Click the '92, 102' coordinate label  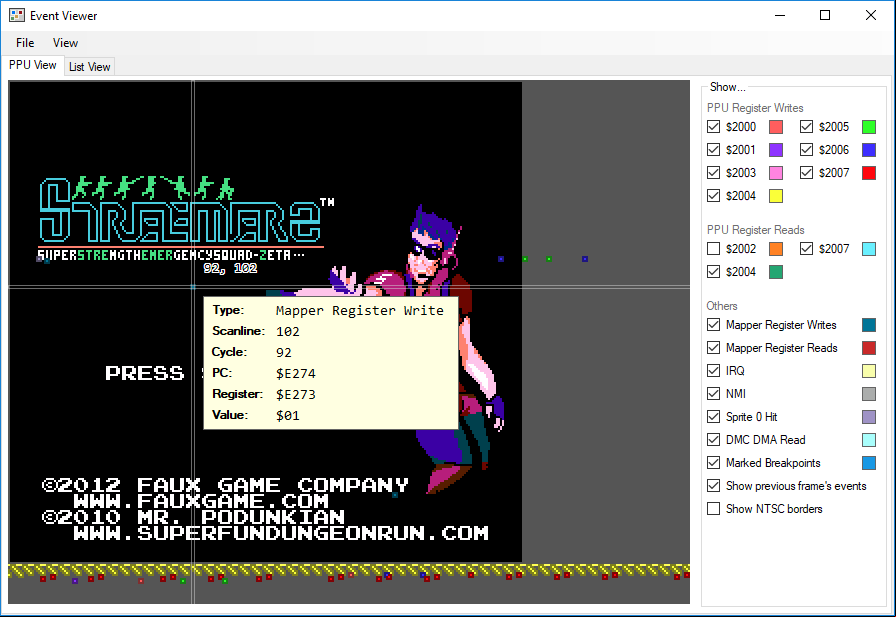tap(230, 268)
